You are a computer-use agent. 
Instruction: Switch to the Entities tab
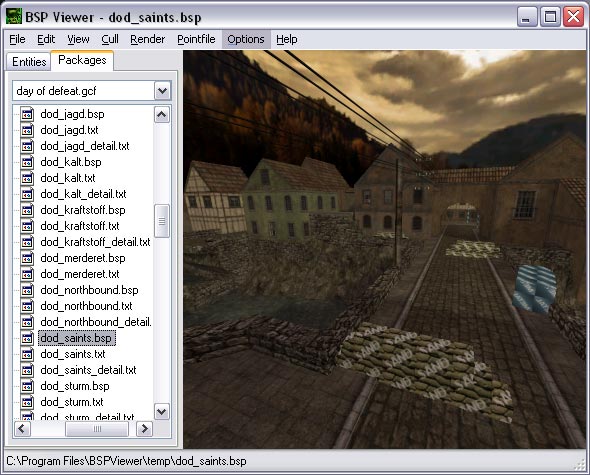[29, 61]
